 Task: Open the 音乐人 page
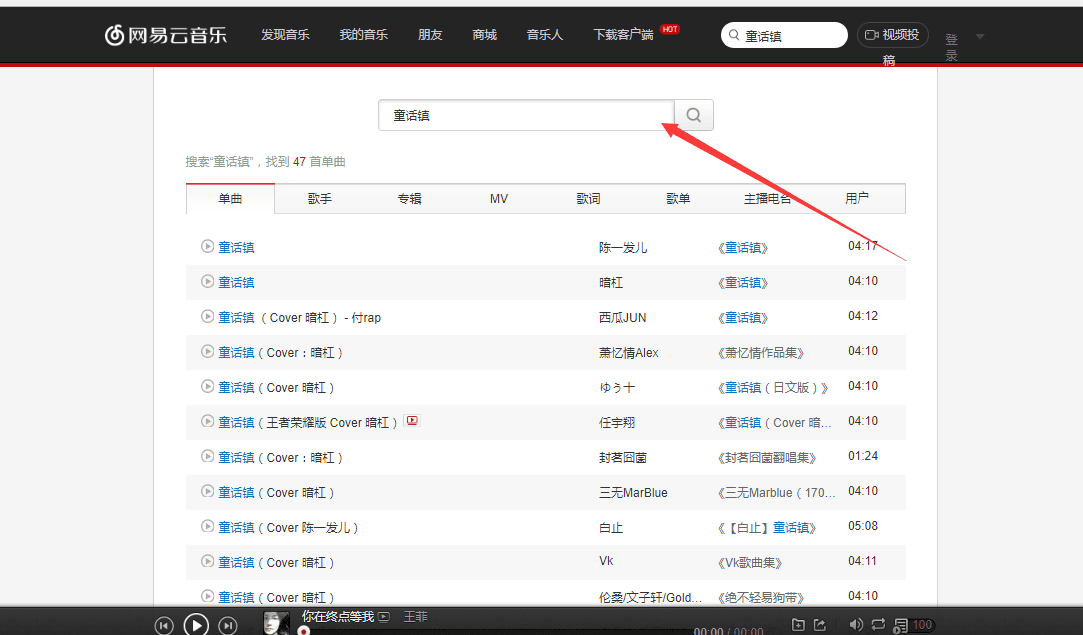click(x=544, y=35)
